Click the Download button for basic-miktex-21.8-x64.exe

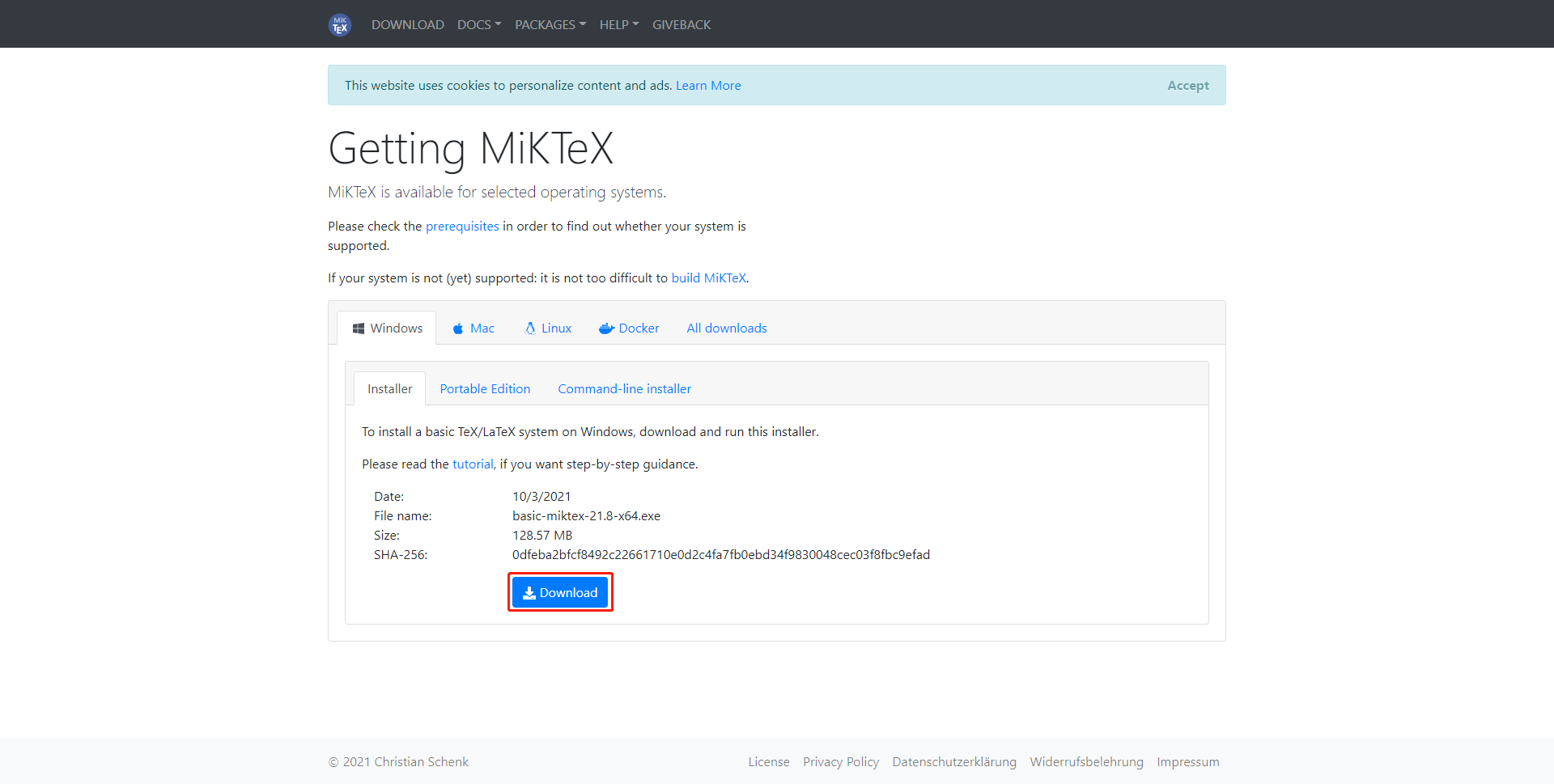[x=560, y=592]
